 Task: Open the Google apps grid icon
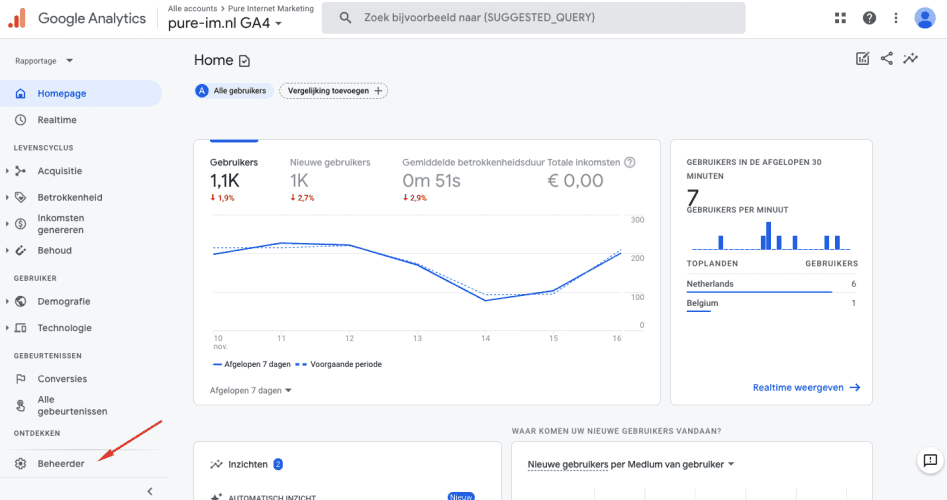[840, 18]
